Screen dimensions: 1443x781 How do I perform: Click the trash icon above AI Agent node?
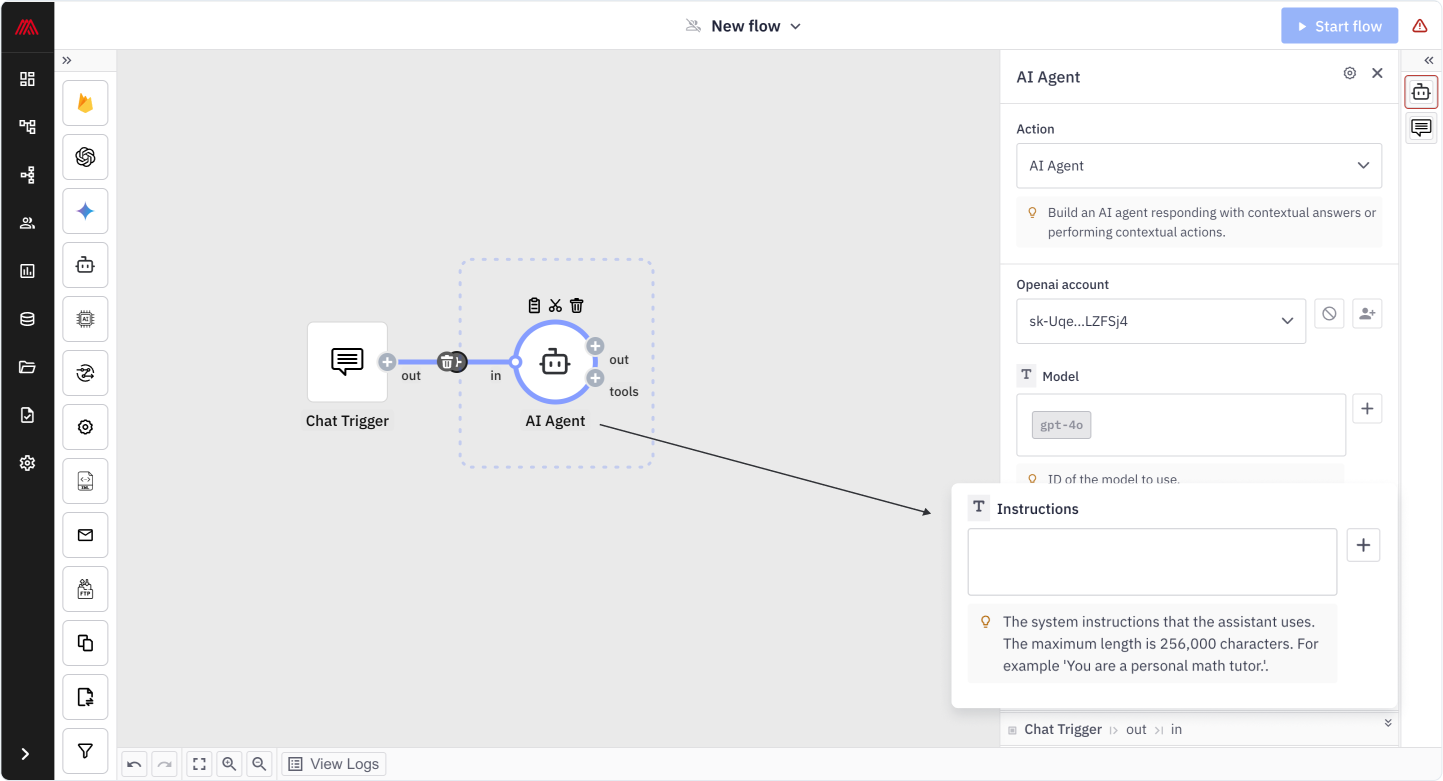click(x=577, y=305)
